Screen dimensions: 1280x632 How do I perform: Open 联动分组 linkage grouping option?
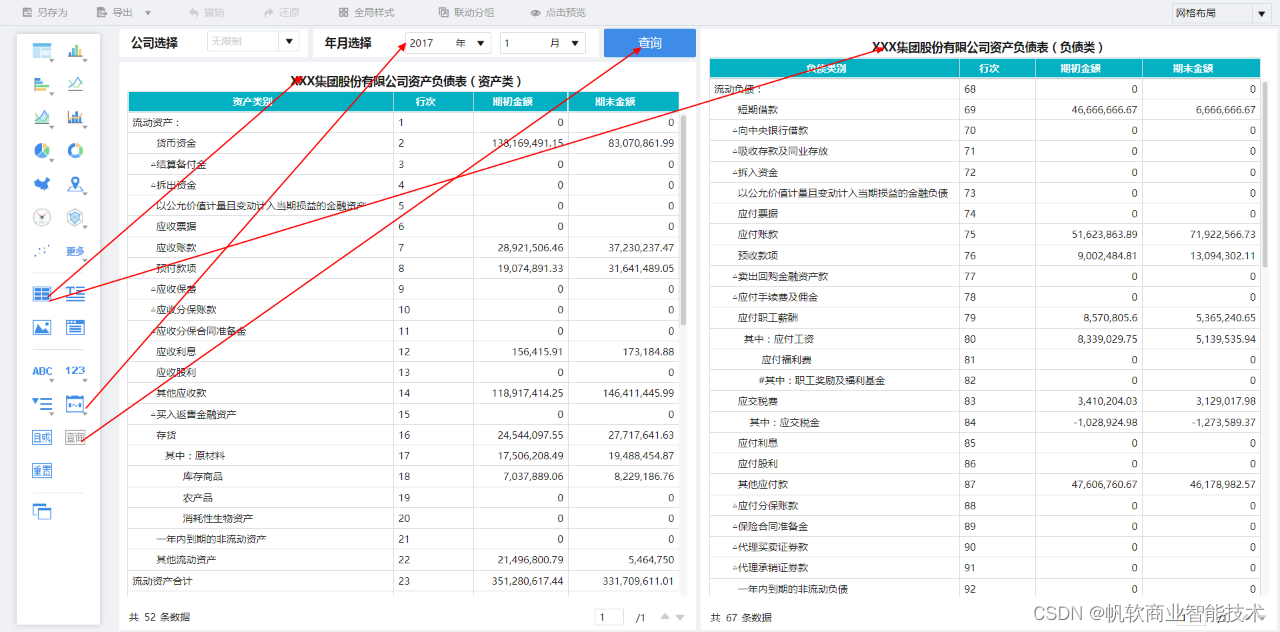coord(466,13)
